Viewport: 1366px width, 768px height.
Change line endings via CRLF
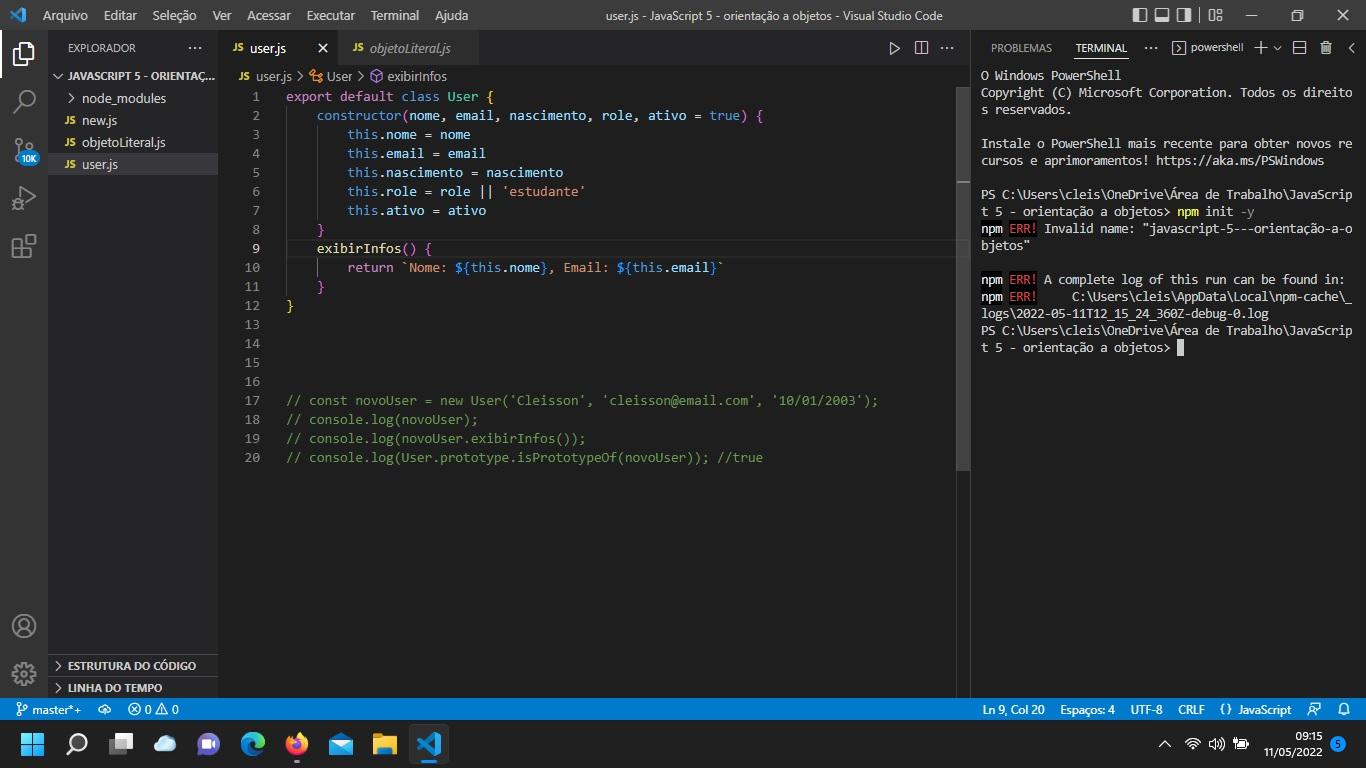click(x=1191, y=709)
